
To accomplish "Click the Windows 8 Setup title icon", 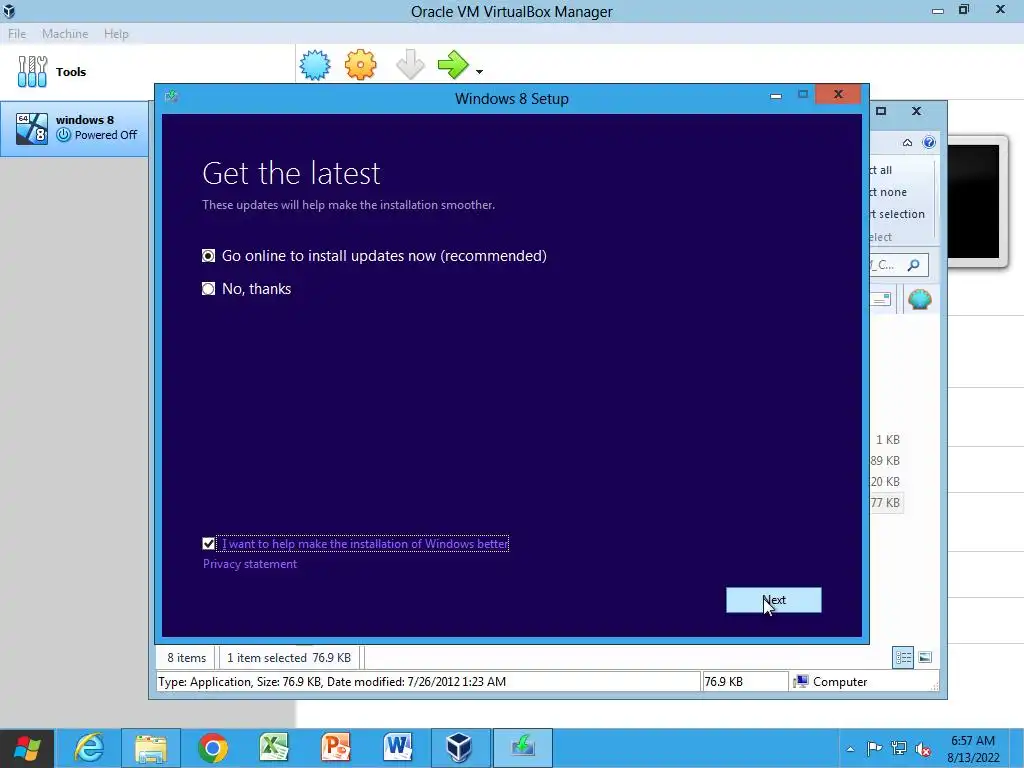I will pos(171,97).
